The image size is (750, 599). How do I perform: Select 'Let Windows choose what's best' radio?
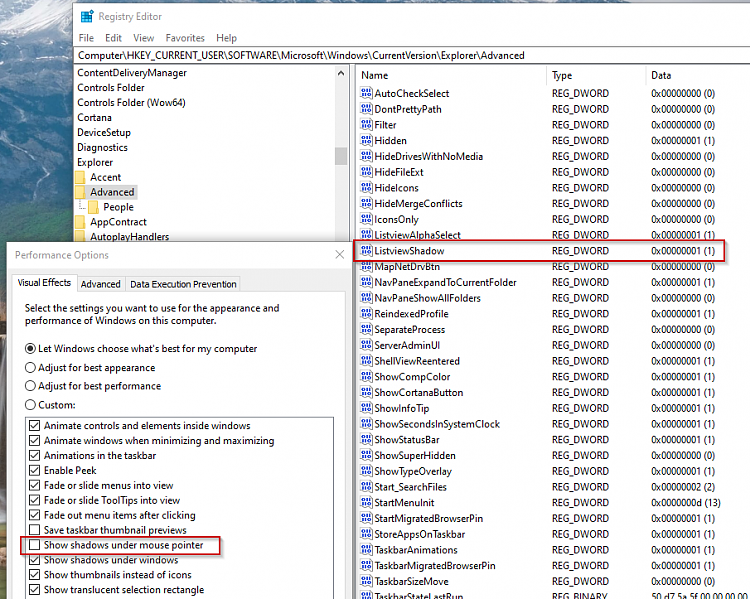coord(30,348)
